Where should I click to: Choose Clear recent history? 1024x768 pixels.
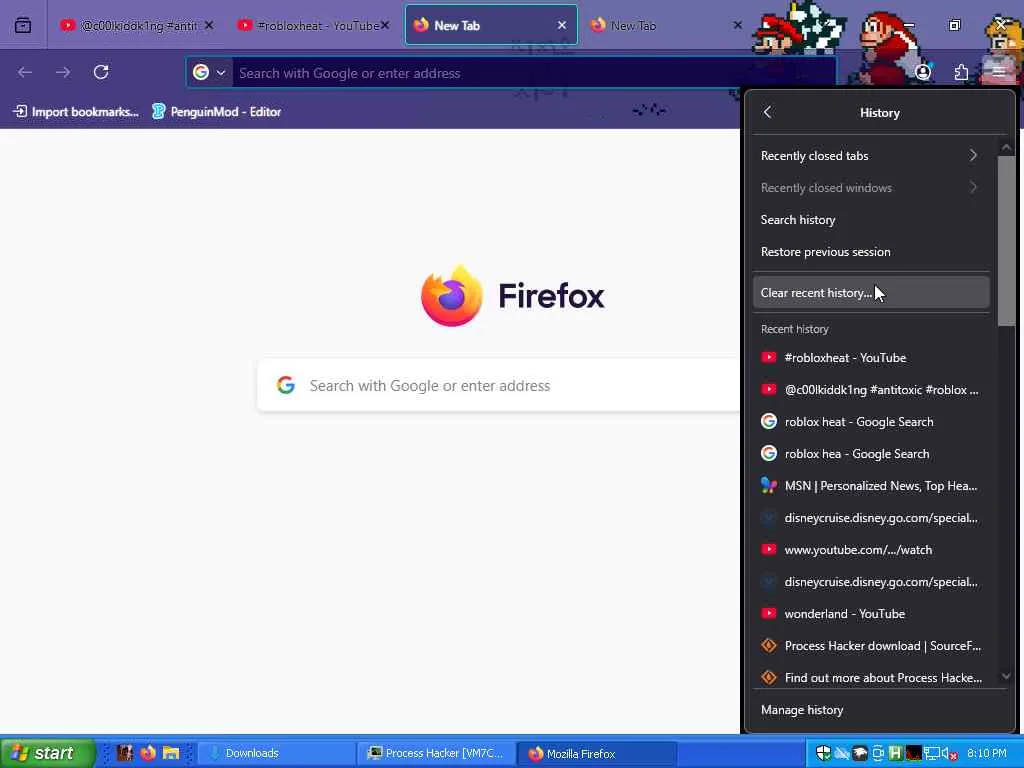(871, 293)
